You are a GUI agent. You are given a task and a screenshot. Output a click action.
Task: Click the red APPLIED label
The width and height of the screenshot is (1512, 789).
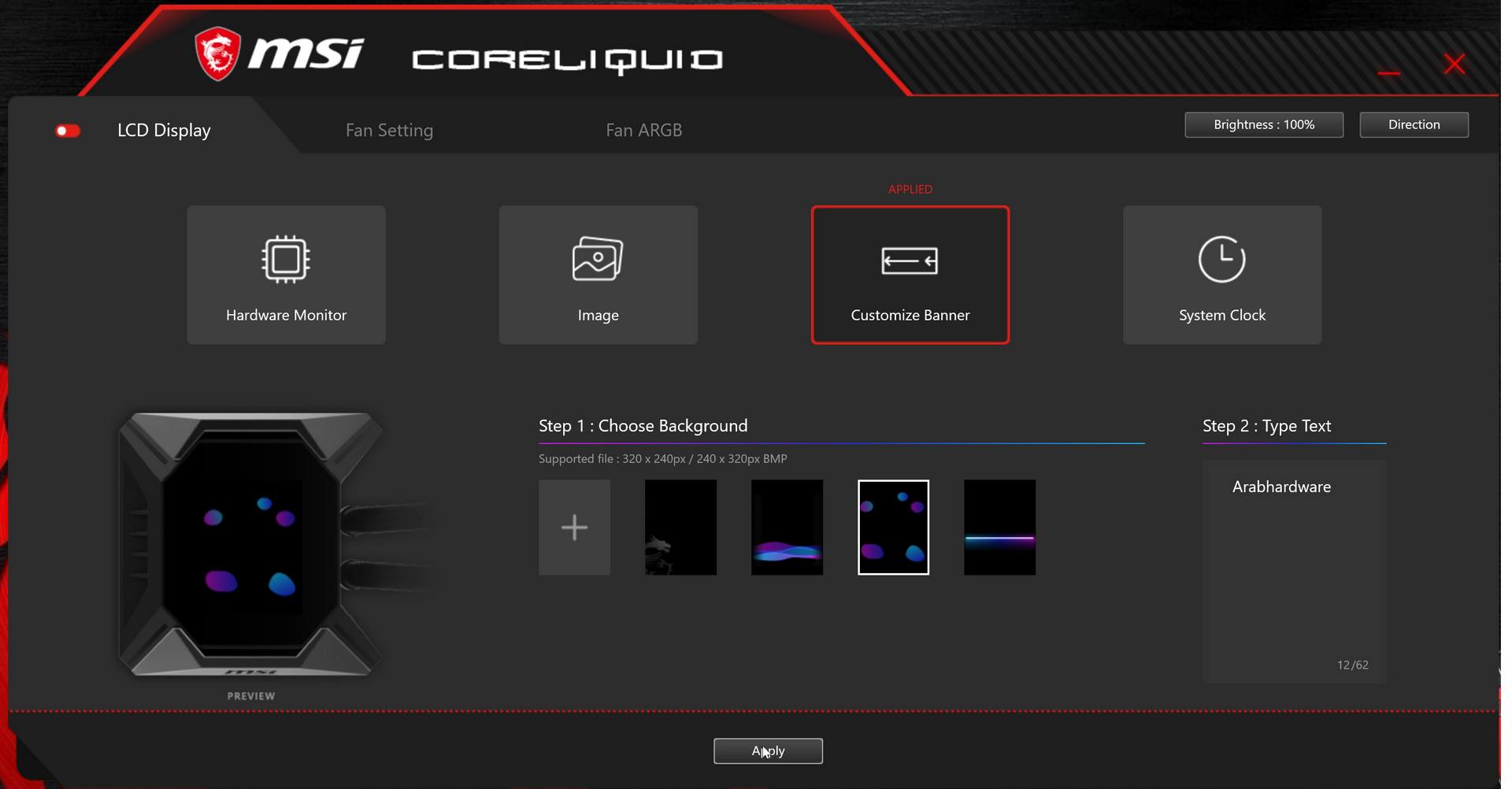(910, 189)
